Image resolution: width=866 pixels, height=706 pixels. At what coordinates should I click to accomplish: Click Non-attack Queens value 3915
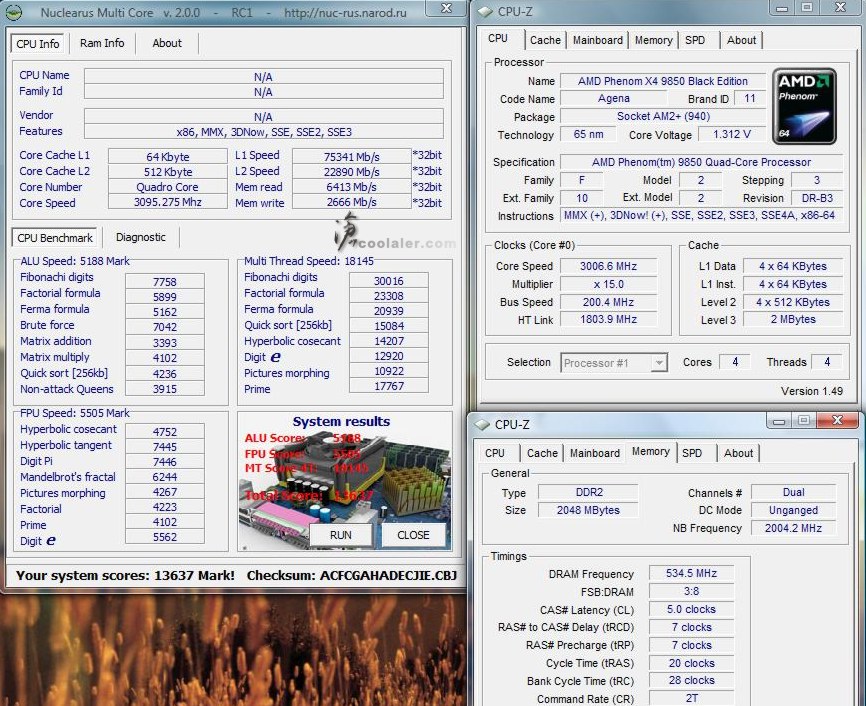pos(165,389)
